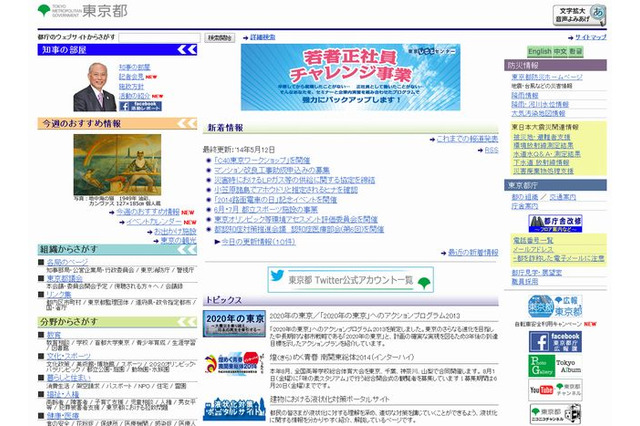This screenshot has width=640, height=426.
Task: Collapse the 今週のおすすめ情報 header arrows
Action: coord(187,123)
